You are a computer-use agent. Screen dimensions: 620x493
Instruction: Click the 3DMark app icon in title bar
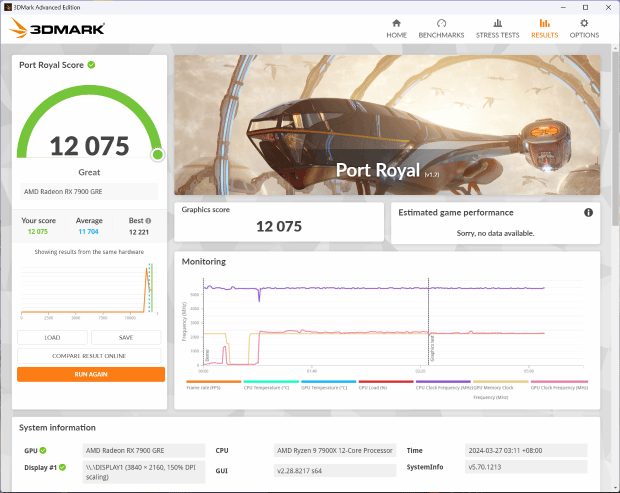8,7
